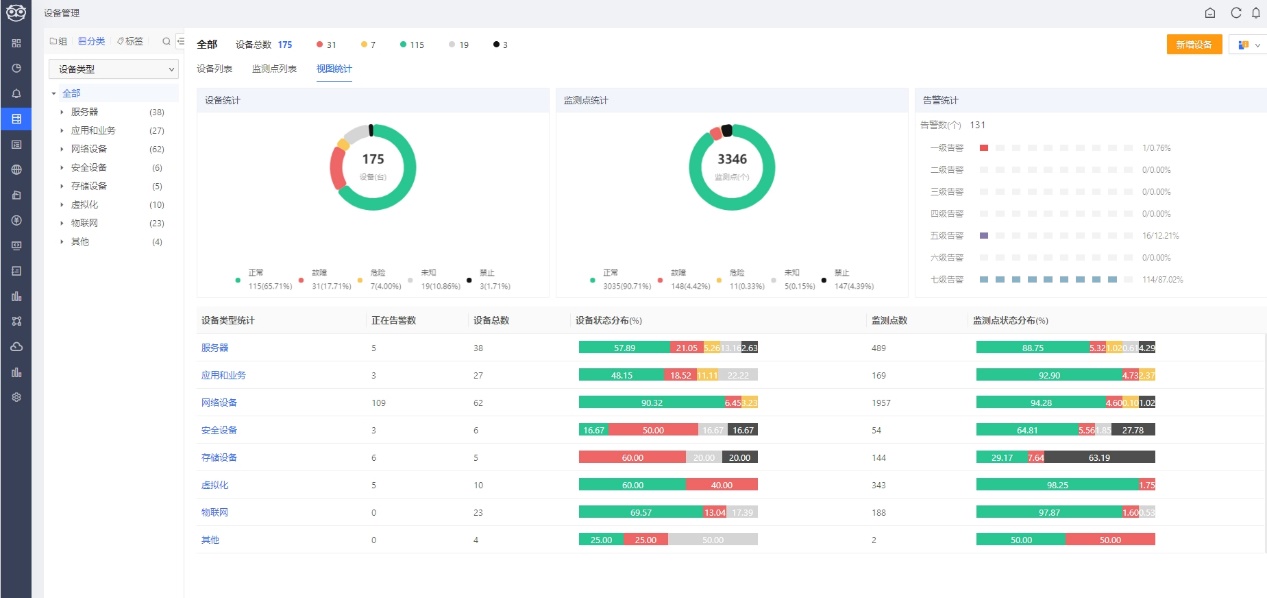Open the topology nodes icon in sidebar
Screen dimensions: 1267x598
point(16,321)
